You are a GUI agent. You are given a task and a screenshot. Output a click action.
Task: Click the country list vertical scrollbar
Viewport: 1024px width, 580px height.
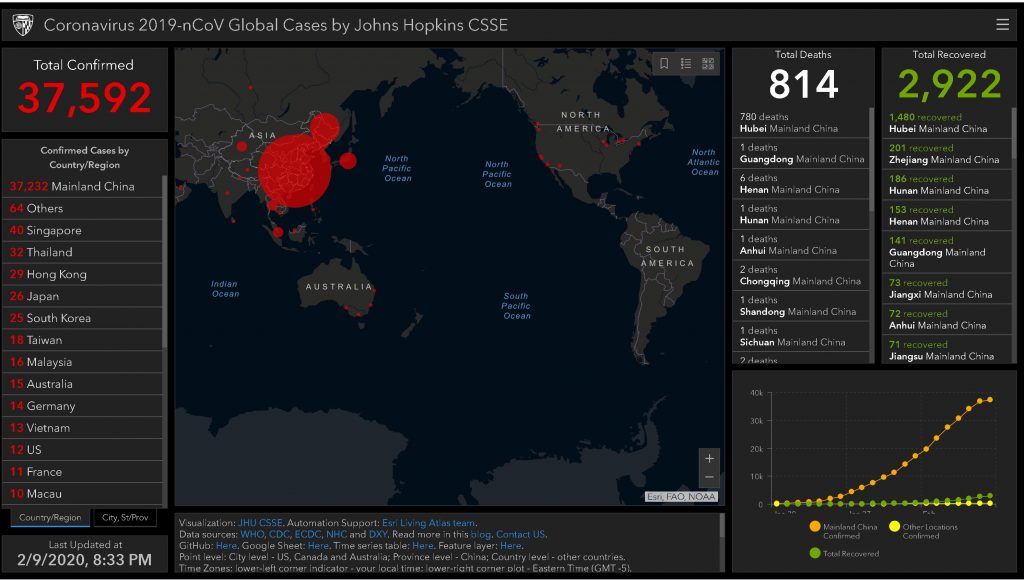(x=165, y=261)
